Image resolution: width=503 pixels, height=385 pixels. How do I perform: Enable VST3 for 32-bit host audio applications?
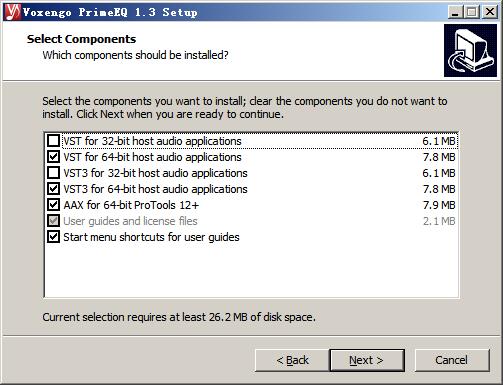coord(53,173)
